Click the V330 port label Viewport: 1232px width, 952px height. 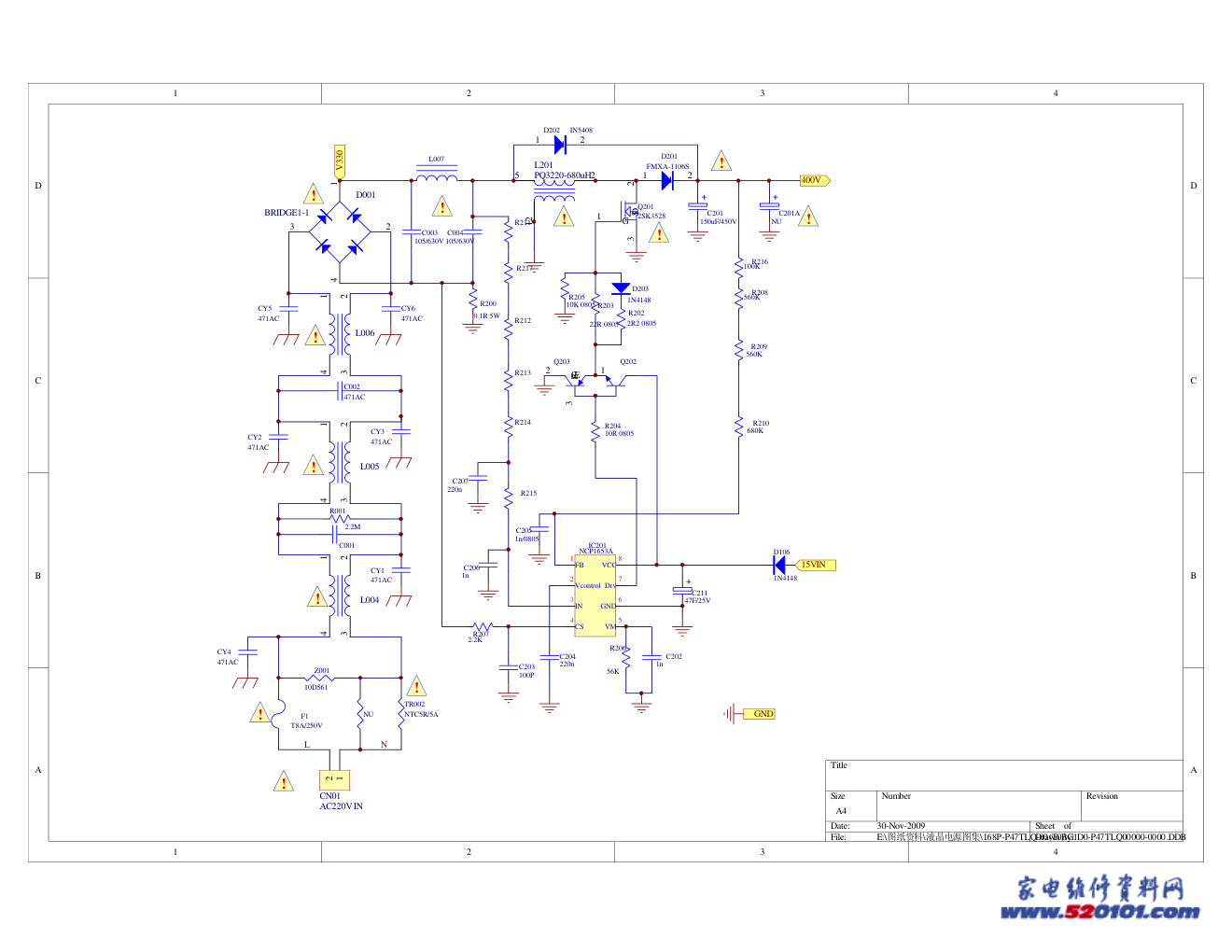340,161
